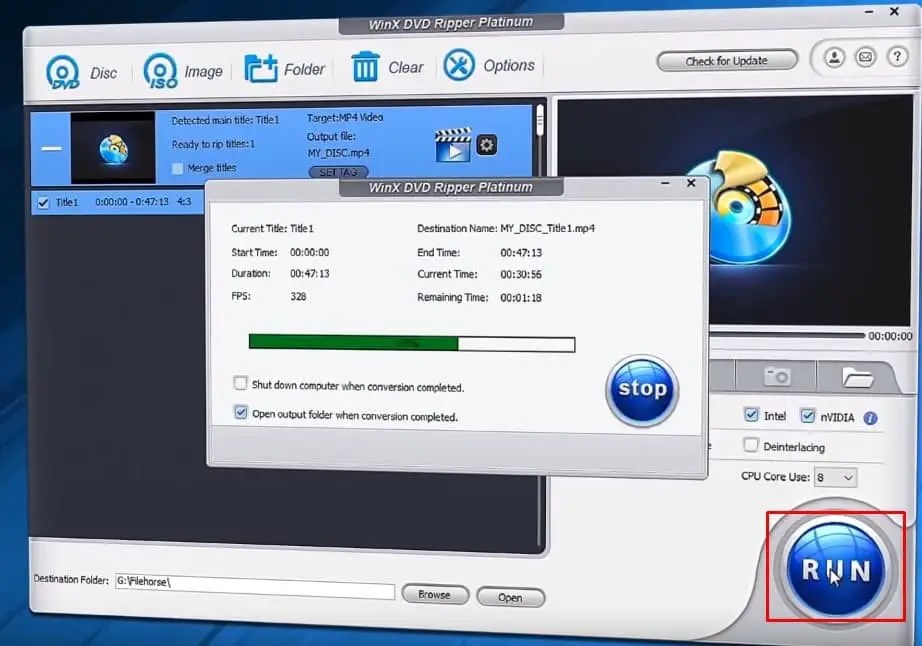Load an ISO Image file
922x646 pixels.
(x=183, y=71)
